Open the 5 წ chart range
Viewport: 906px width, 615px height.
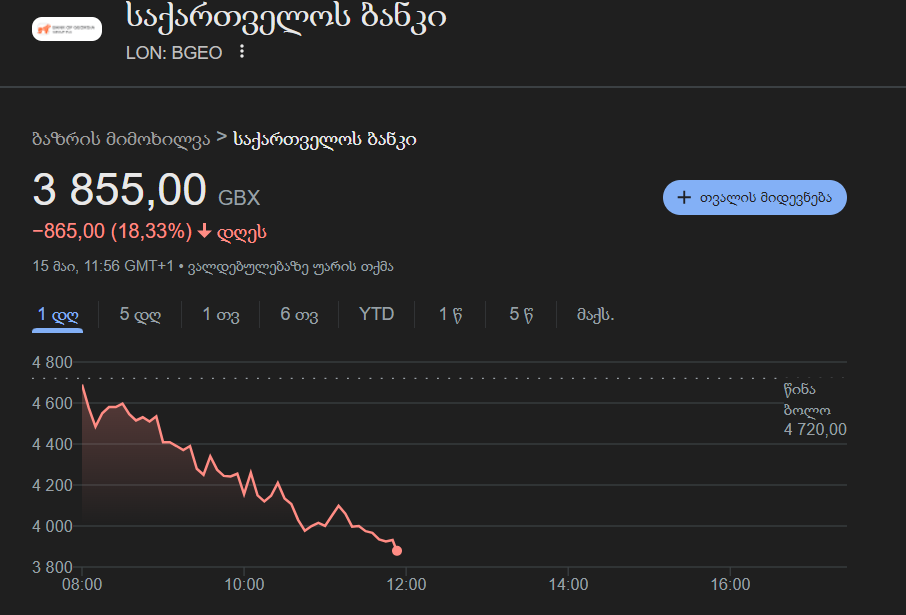point(520,314)
